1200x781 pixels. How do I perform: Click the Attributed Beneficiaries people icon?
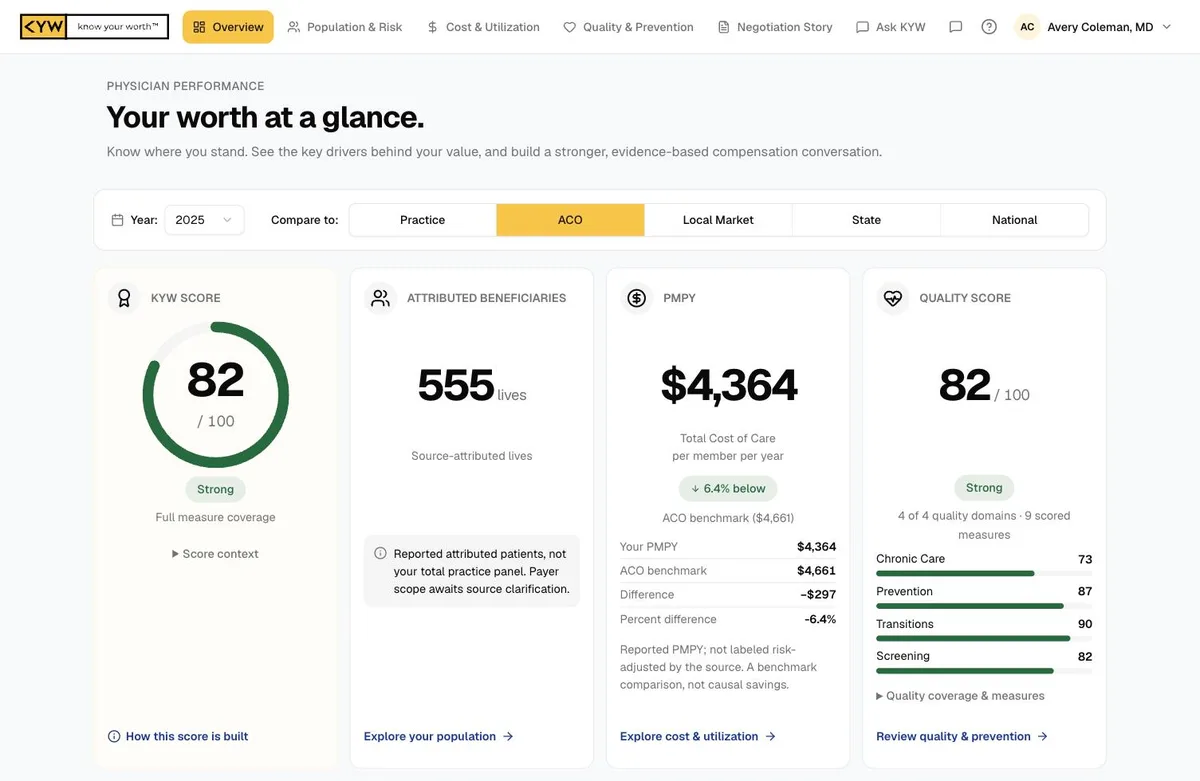click(380, 298)
